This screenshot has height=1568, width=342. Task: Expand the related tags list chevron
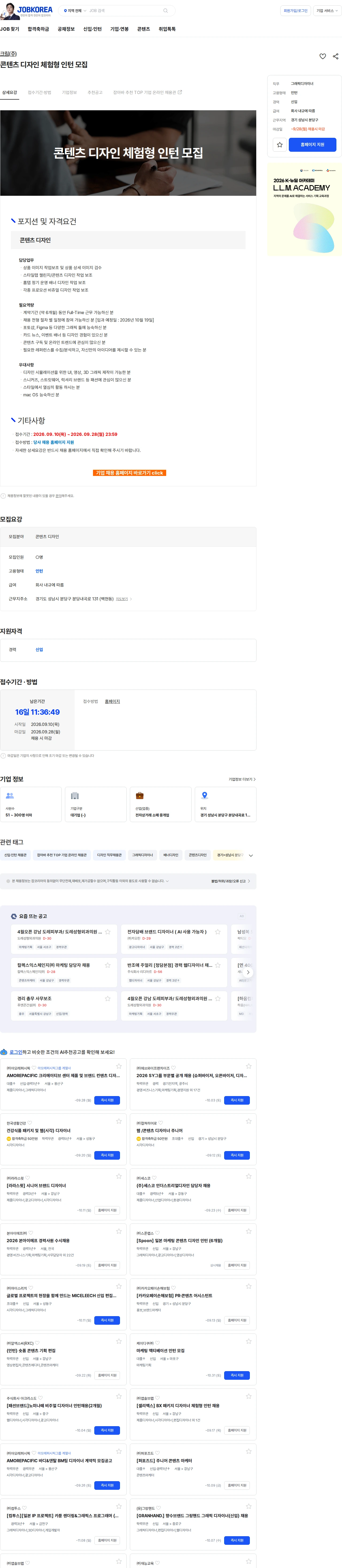251,855
